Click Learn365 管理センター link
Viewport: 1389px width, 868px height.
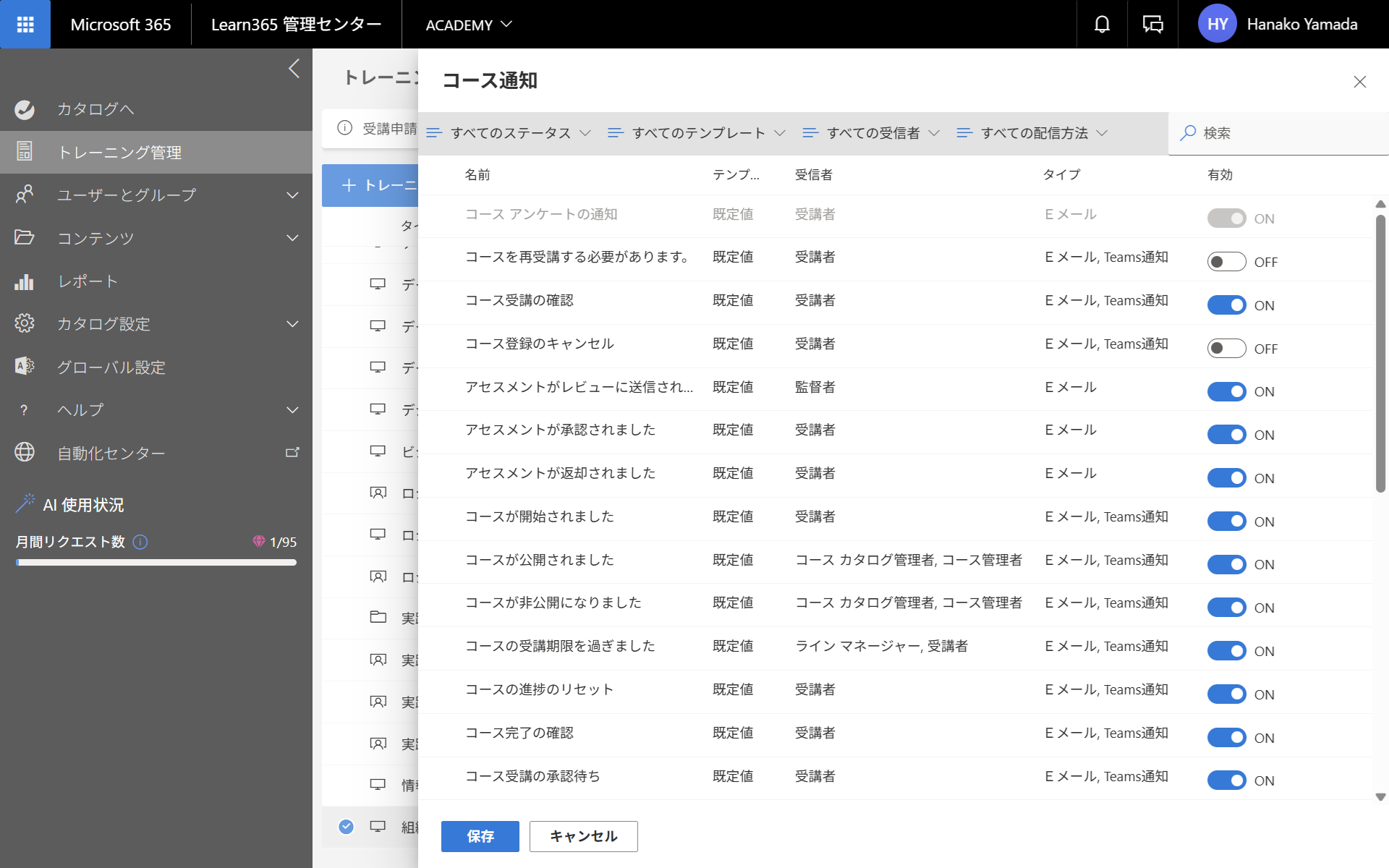point(296,25)
